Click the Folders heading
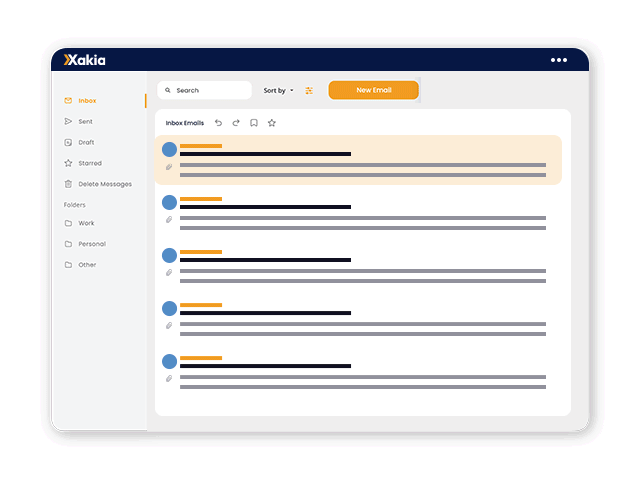This screenshot has width=640, height=480. click(x=75, y=205)
